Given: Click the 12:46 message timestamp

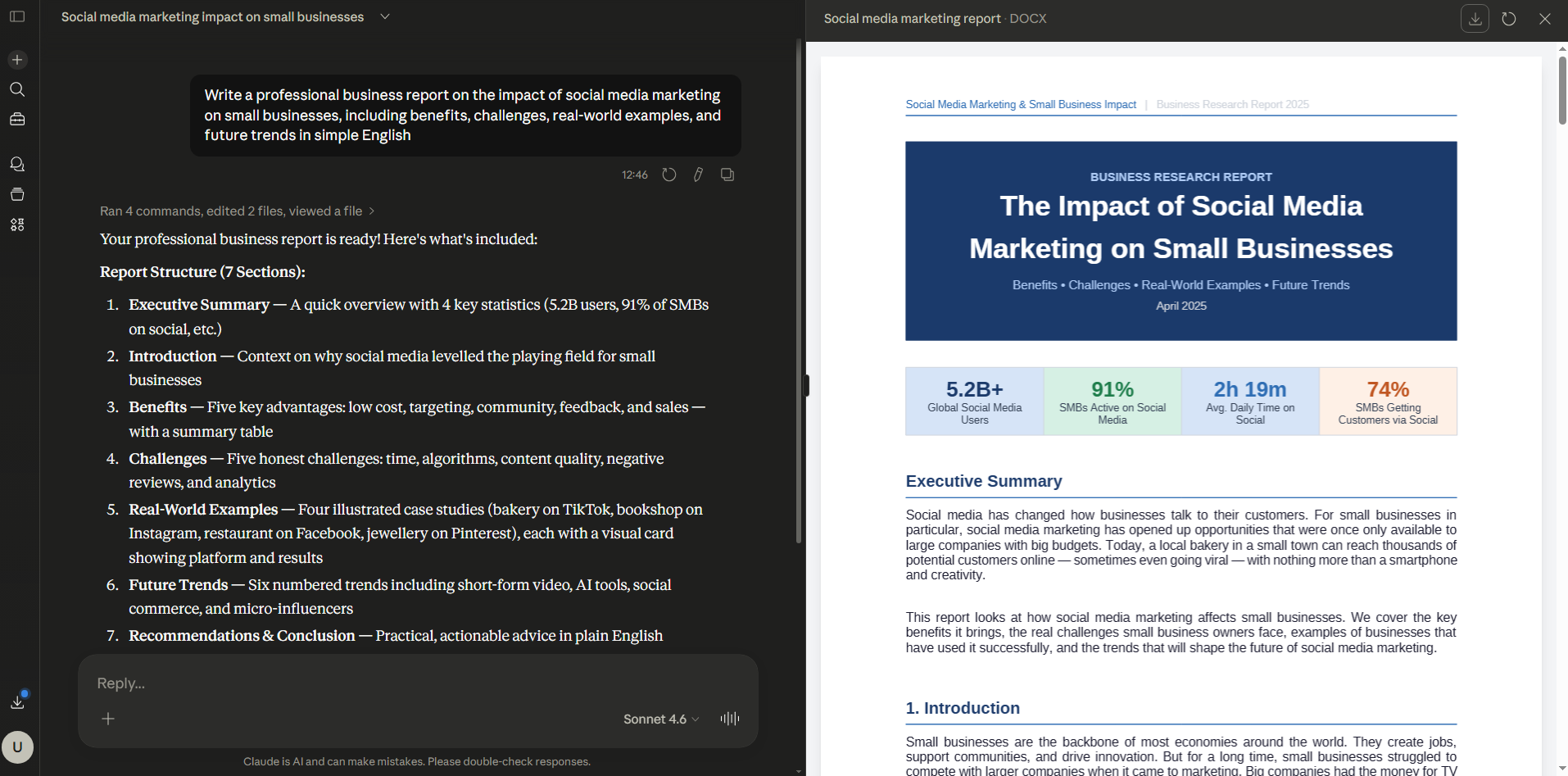Looking at the screenshot, I should 634,175.
